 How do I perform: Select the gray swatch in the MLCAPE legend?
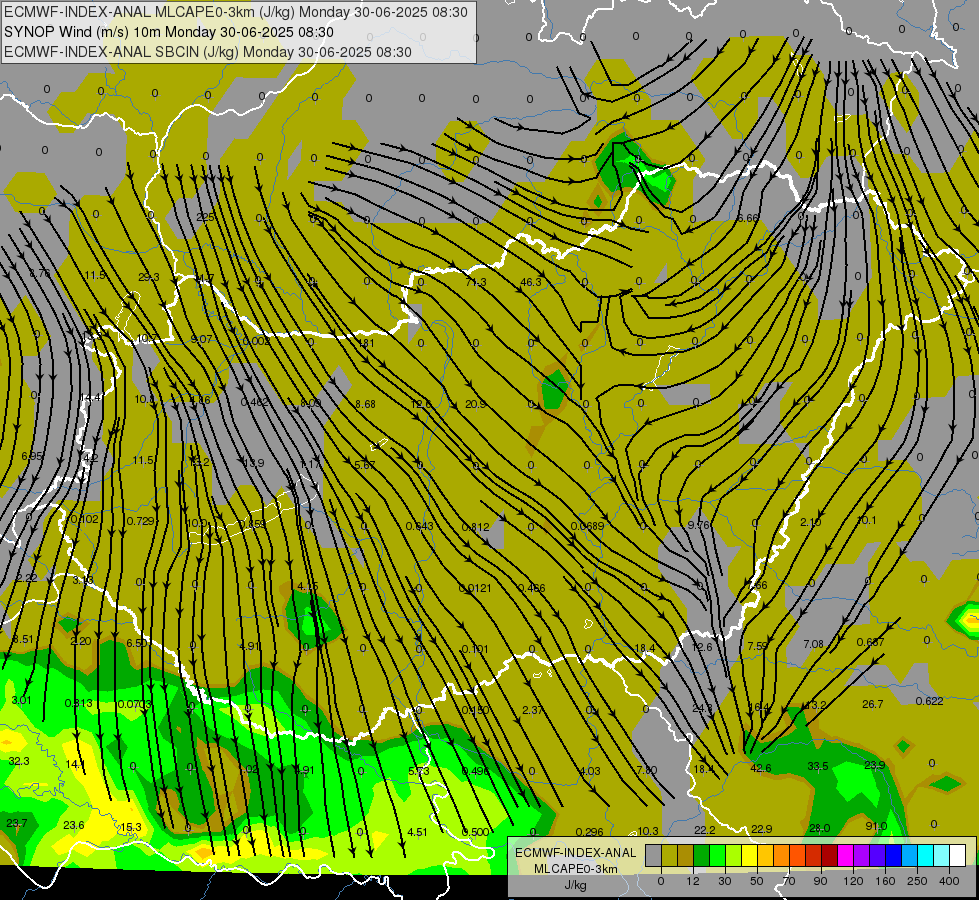click(653, 855)
